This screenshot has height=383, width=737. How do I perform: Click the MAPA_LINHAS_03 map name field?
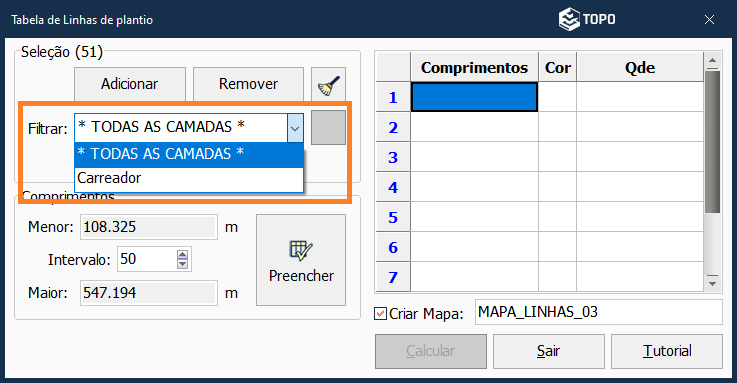click(598, 312)
